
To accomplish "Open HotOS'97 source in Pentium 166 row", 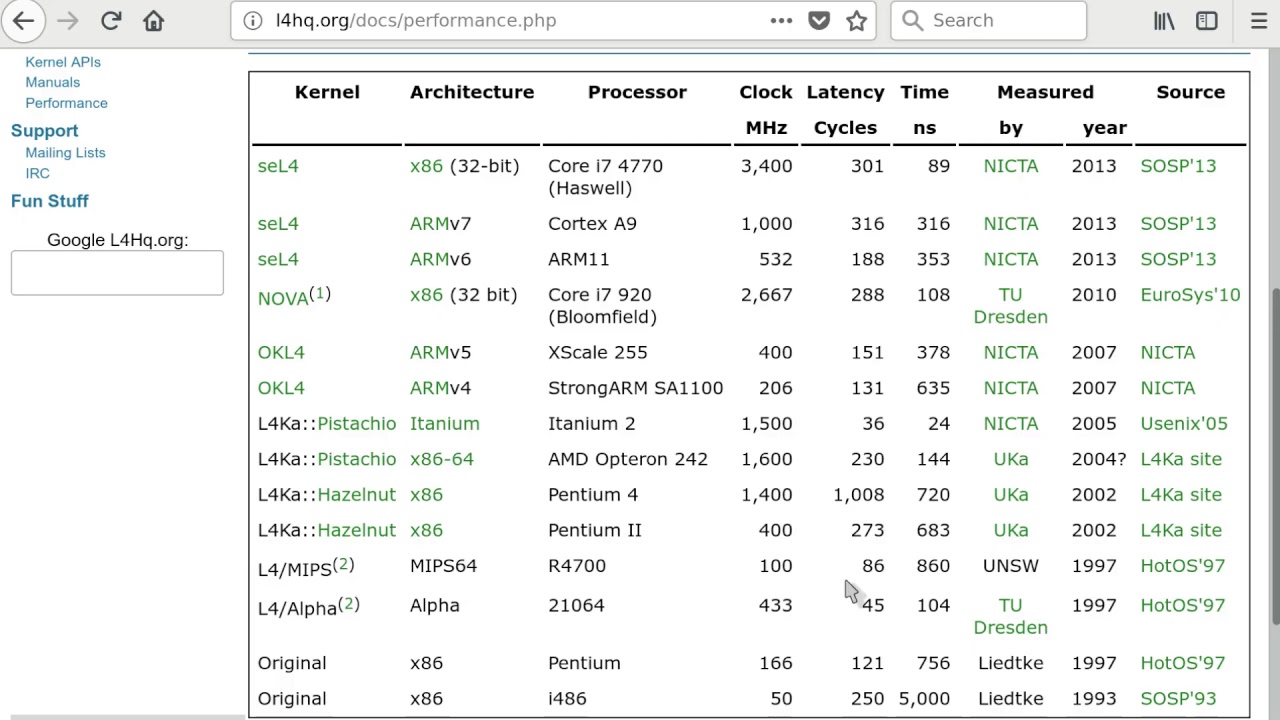I will pos(1182,663).
